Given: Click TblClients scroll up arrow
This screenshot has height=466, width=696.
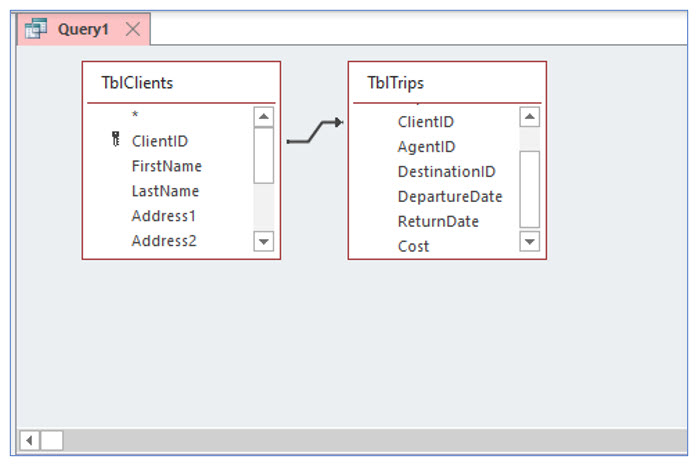Looking at the screenshot, I should pos(264,117).
